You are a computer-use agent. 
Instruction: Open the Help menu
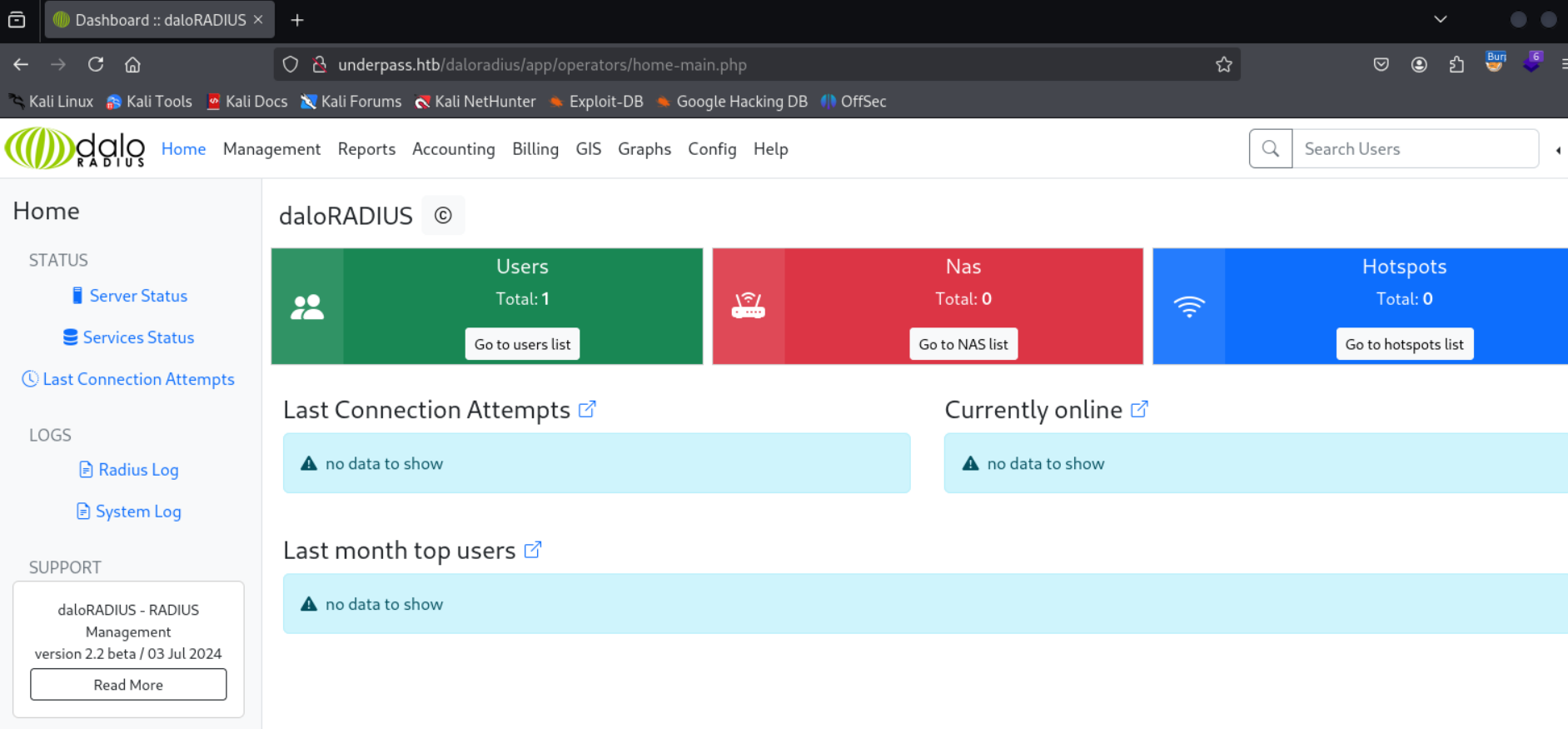click(770, 148)
